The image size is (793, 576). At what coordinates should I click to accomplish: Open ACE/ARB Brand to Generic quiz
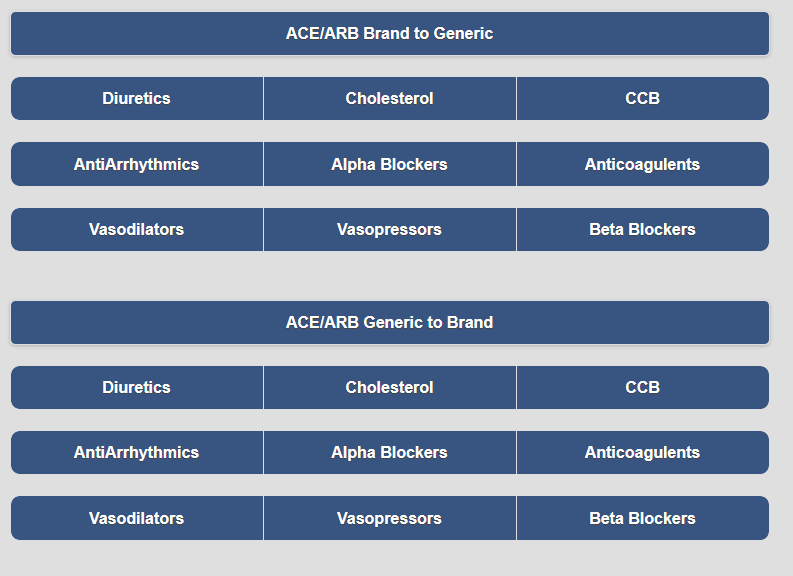click(389, 33)
